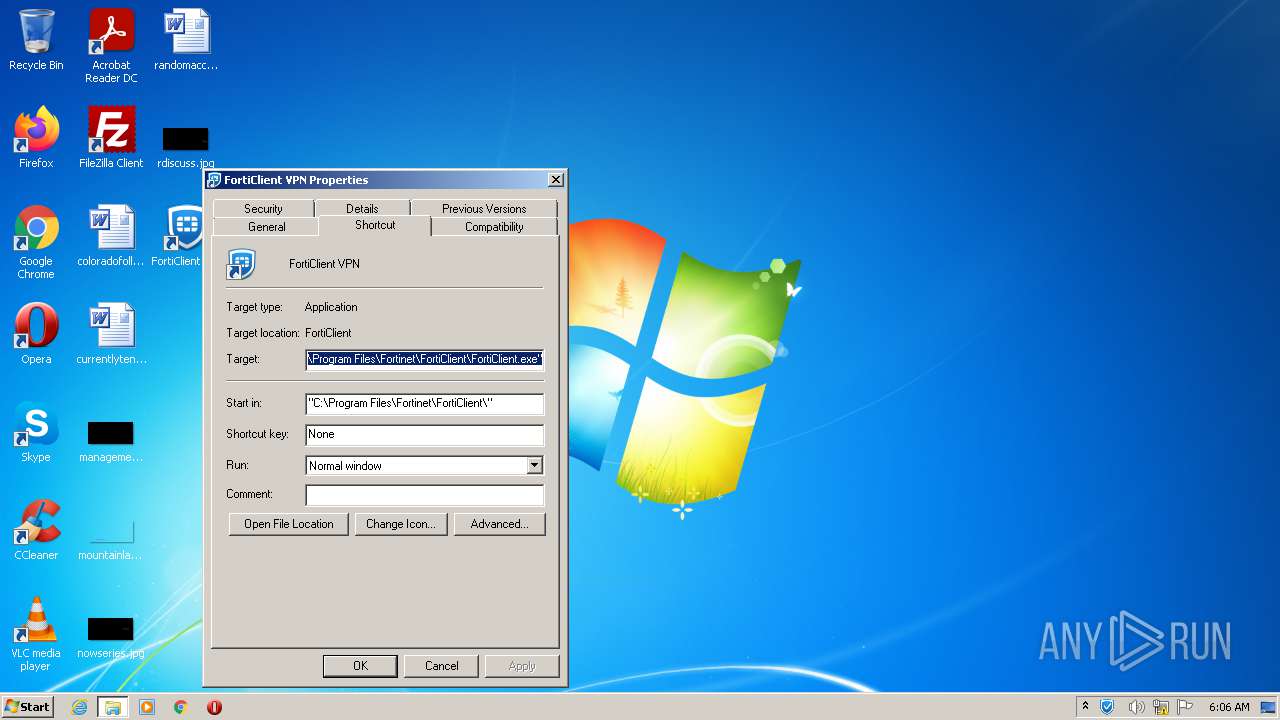Show hidden tray icons arrow
Viewport: 1280px width, 720px height.
click(1085, 706)
